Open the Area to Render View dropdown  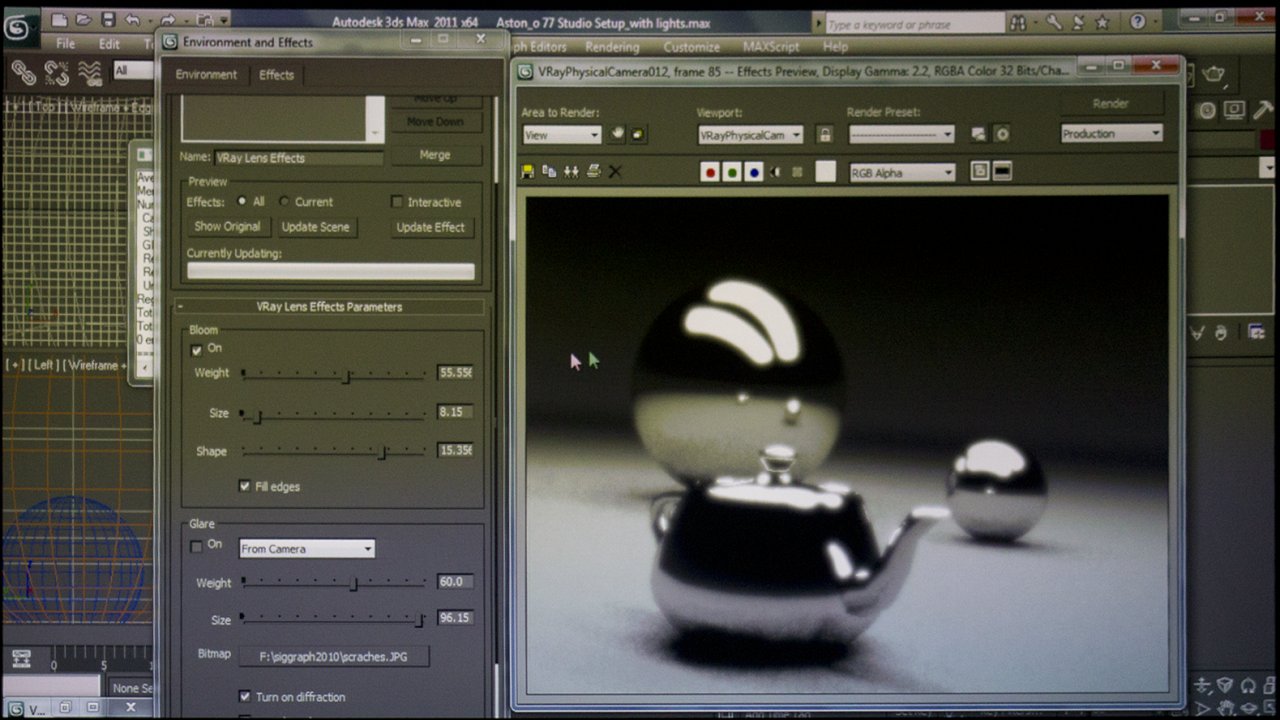point(562,135)
